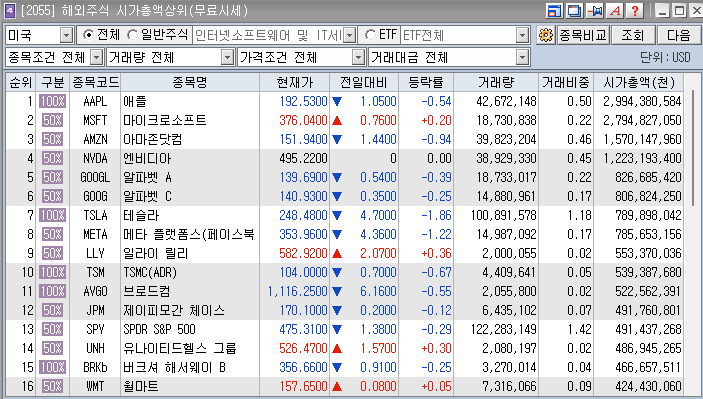Click the 50% margin badge in GOOGL row
The height and width of the screenshot is (399, 703).
point(52,178)
